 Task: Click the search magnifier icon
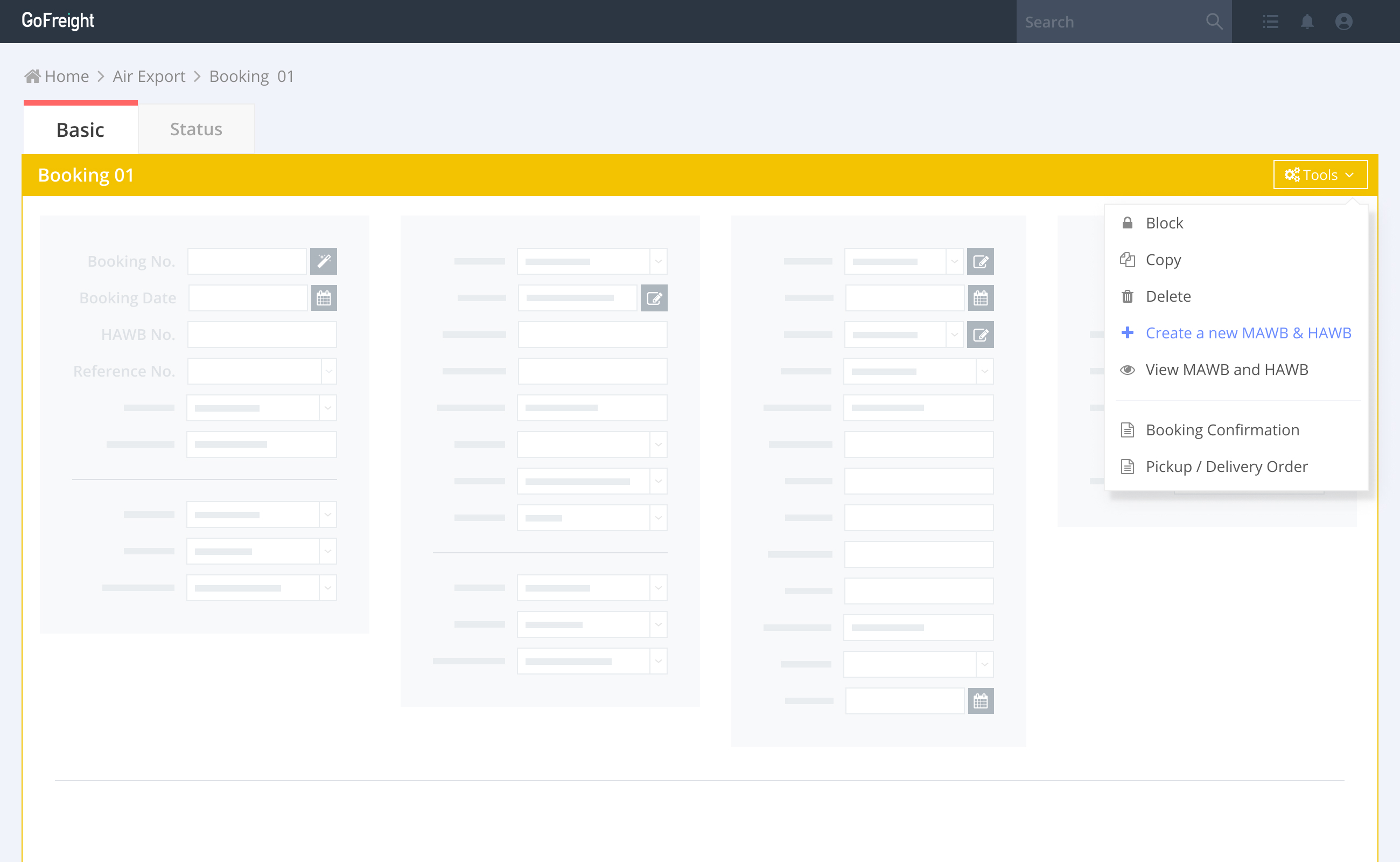[1214, 22]
